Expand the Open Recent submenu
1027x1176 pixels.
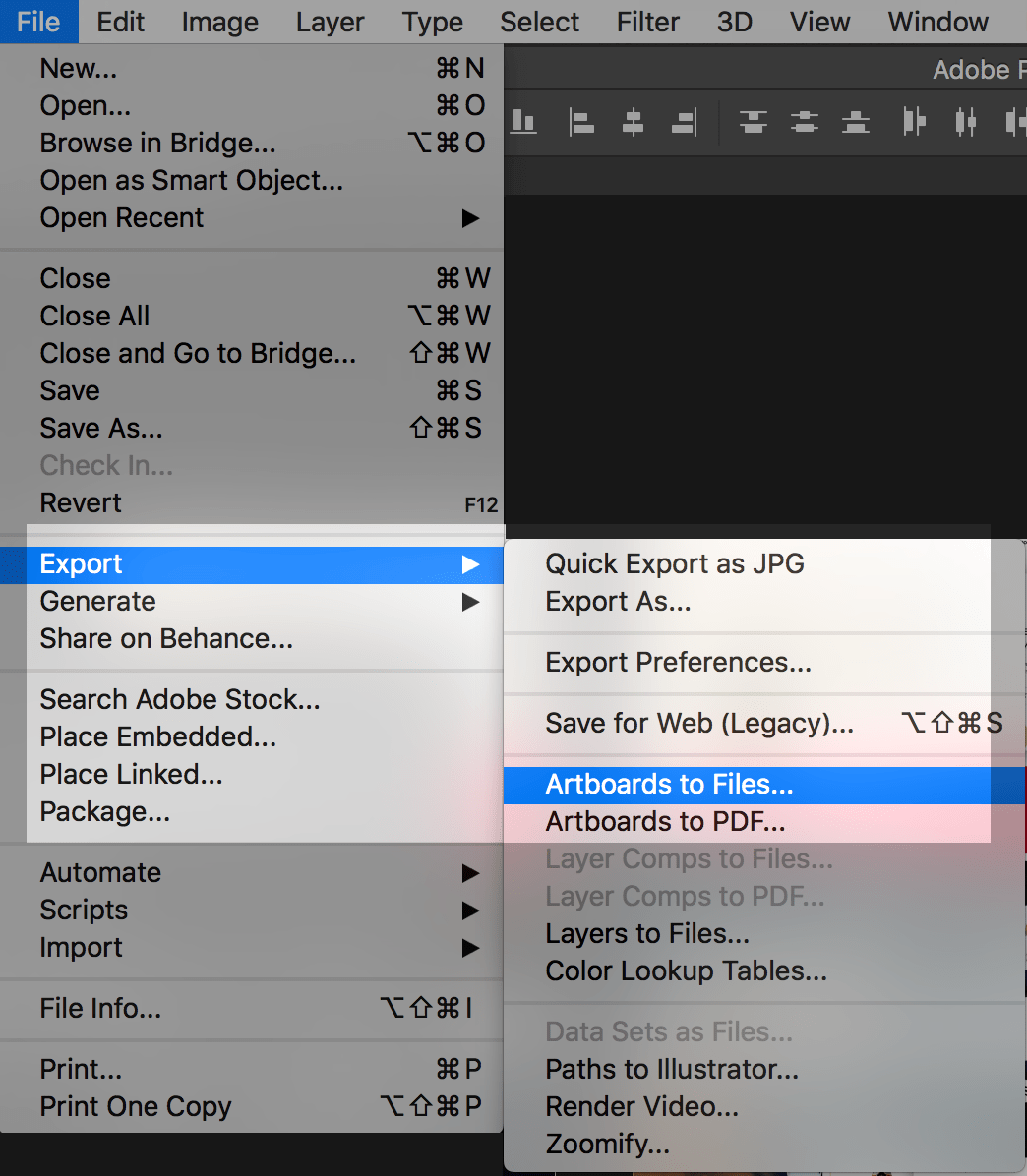pos(122,217)
